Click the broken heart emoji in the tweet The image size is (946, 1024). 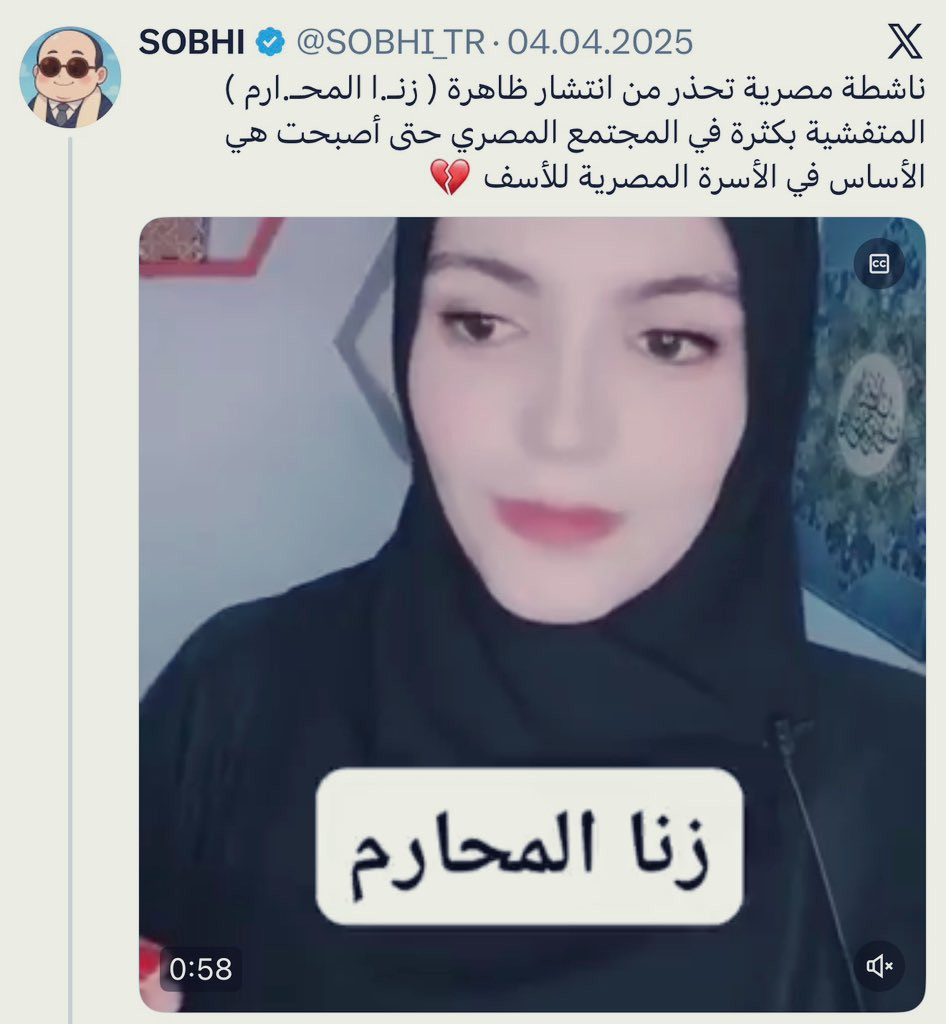point(450,176)
